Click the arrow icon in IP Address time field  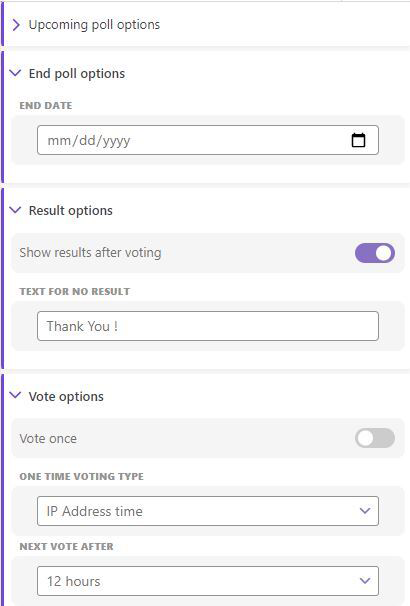point(365,511)
